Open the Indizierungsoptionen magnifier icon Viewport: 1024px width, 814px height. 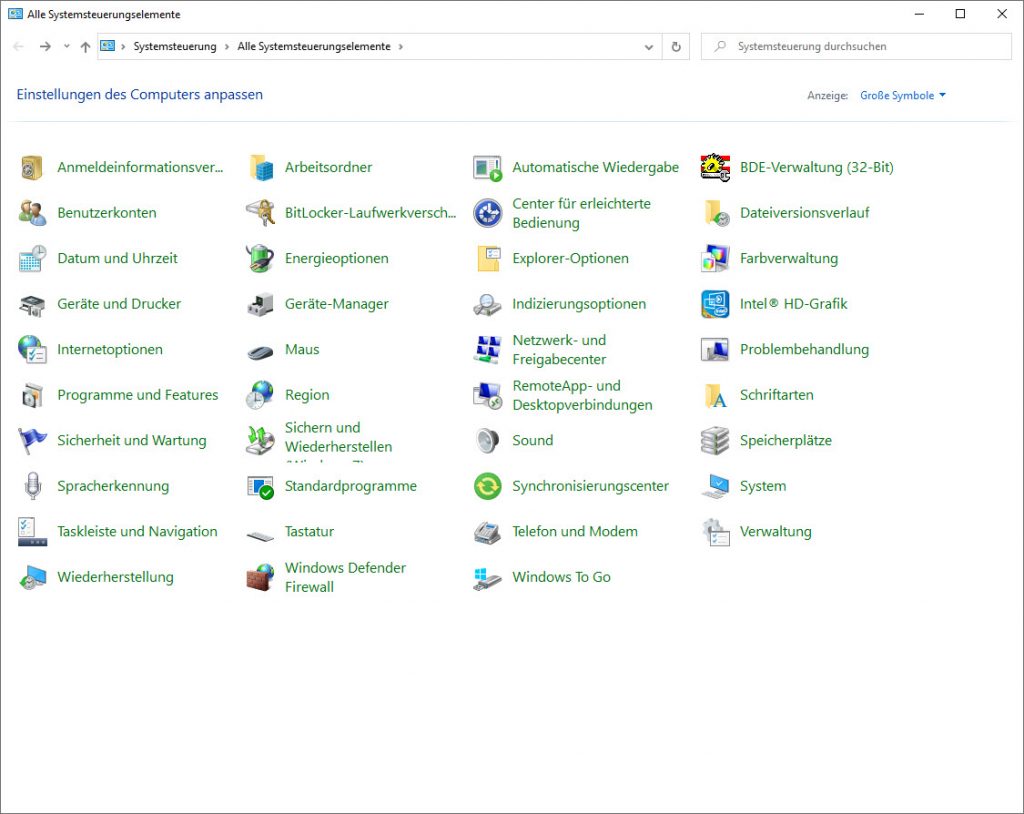click(487, 304)
